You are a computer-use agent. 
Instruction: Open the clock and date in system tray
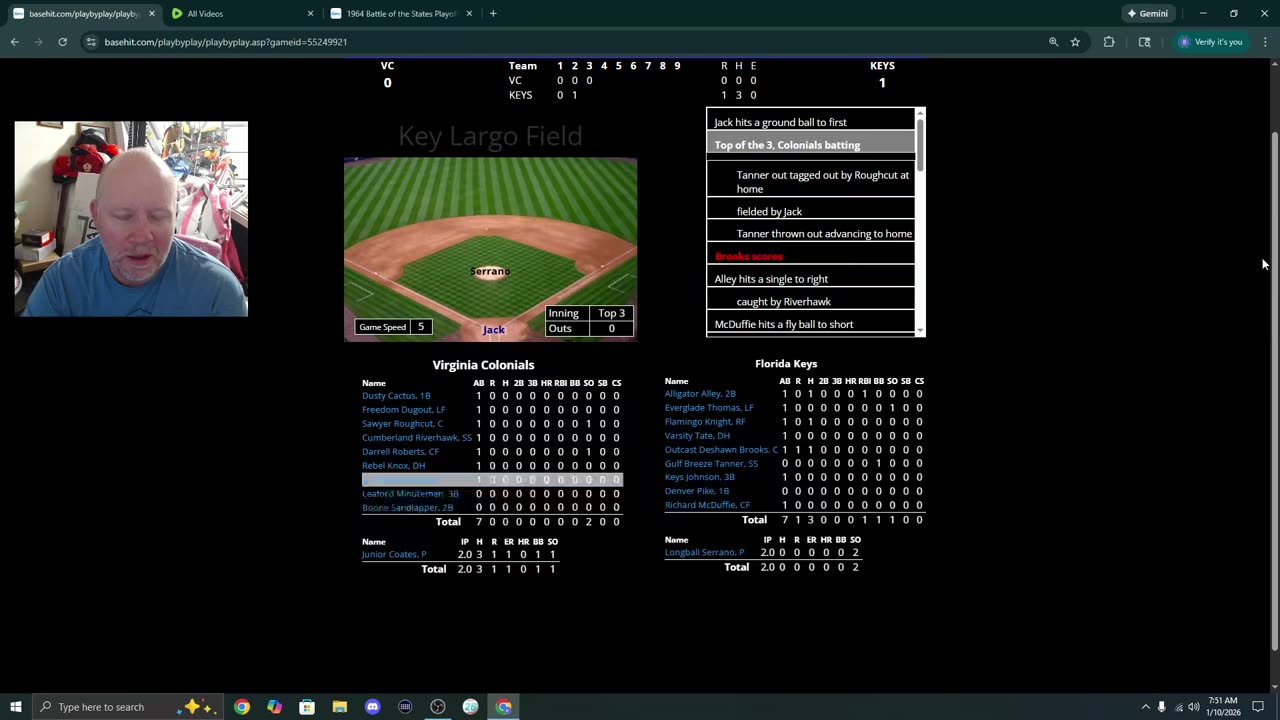[x=1225, y=707]
